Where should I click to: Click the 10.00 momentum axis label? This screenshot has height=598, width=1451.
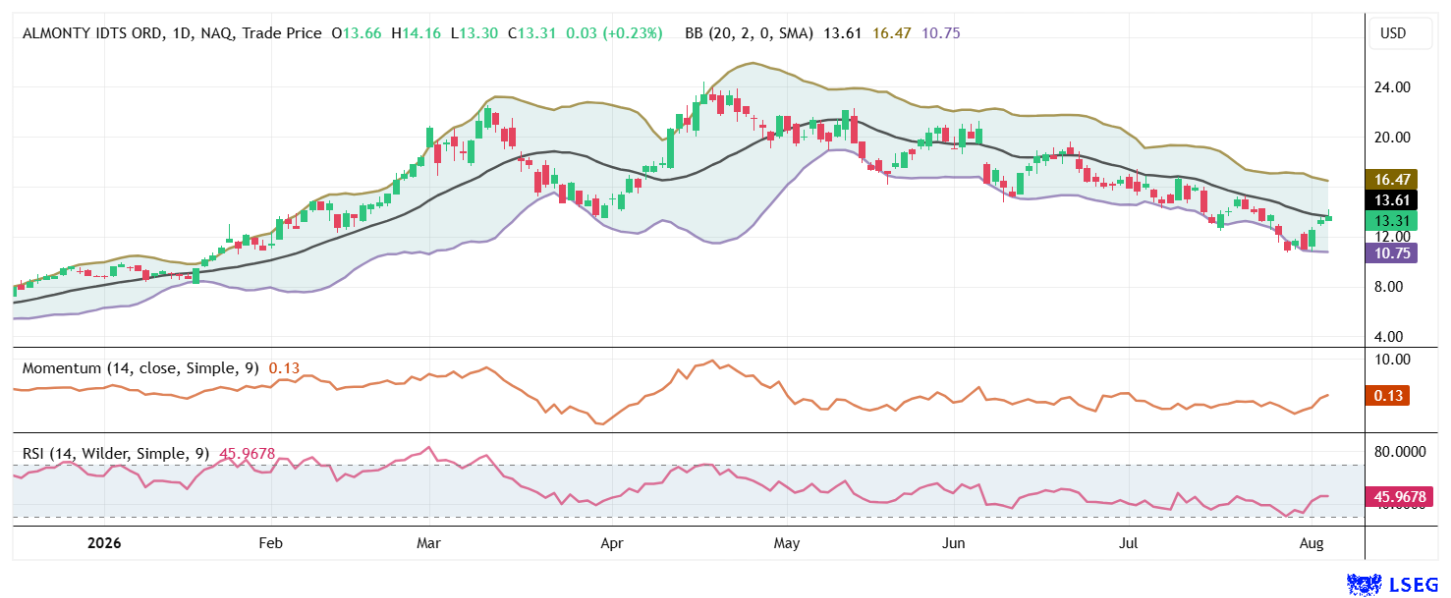[x=1392, y=359]
